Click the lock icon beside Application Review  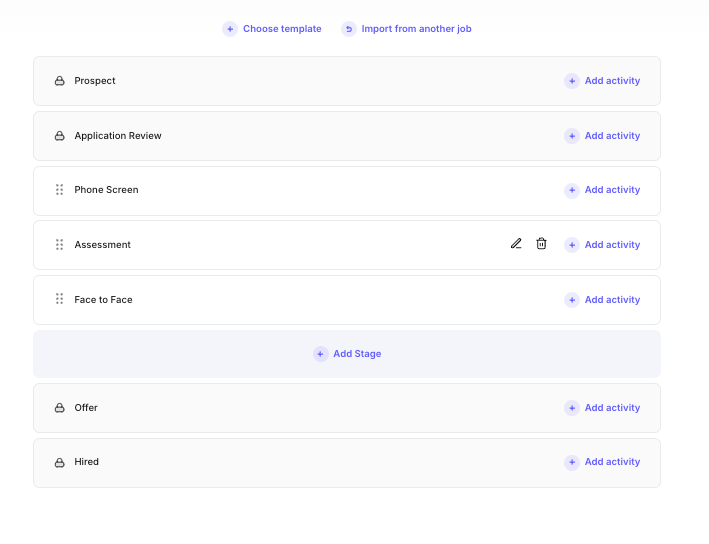click(59, 136)
